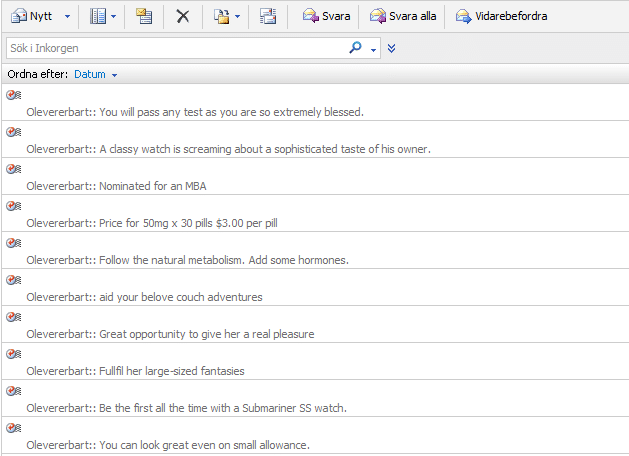Expand search options with double chevron

pos(392,48)
